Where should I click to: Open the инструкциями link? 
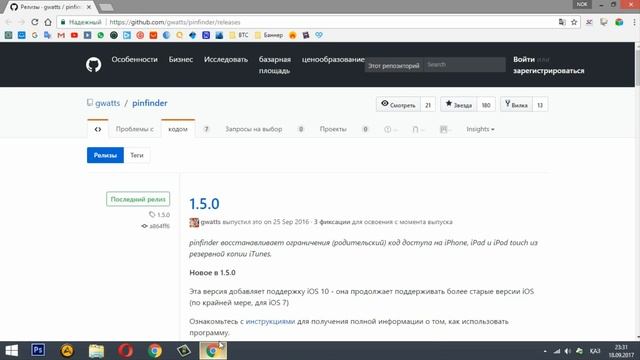[270, 322]
